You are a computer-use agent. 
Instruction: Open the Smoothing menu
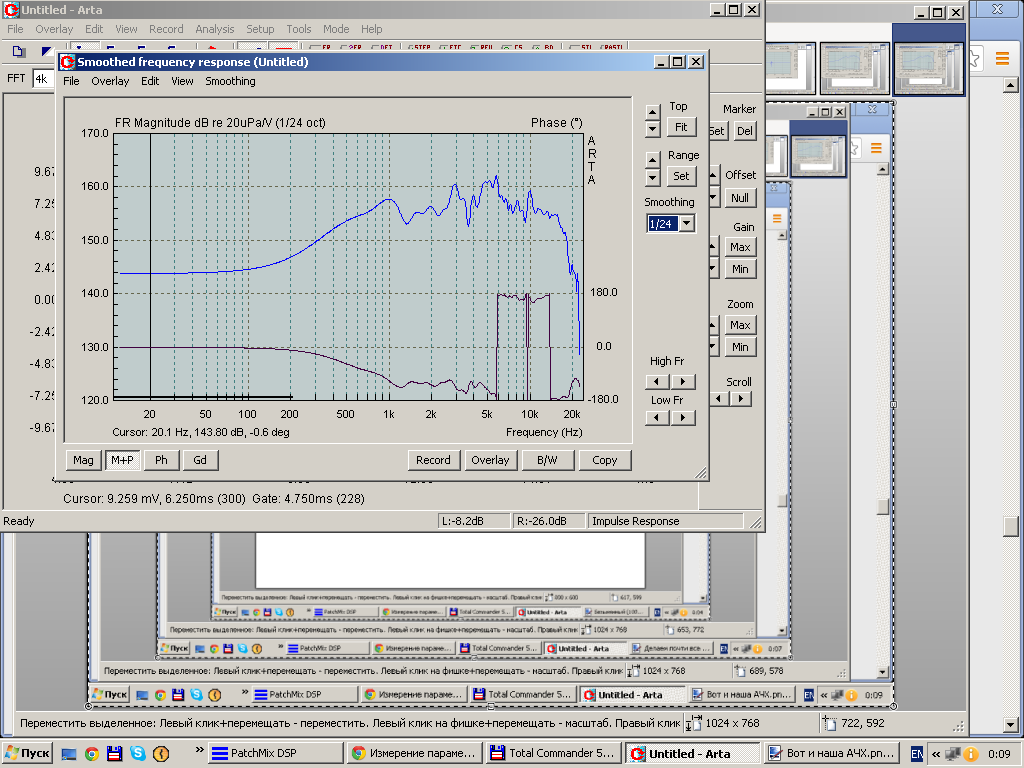point(230,81)
